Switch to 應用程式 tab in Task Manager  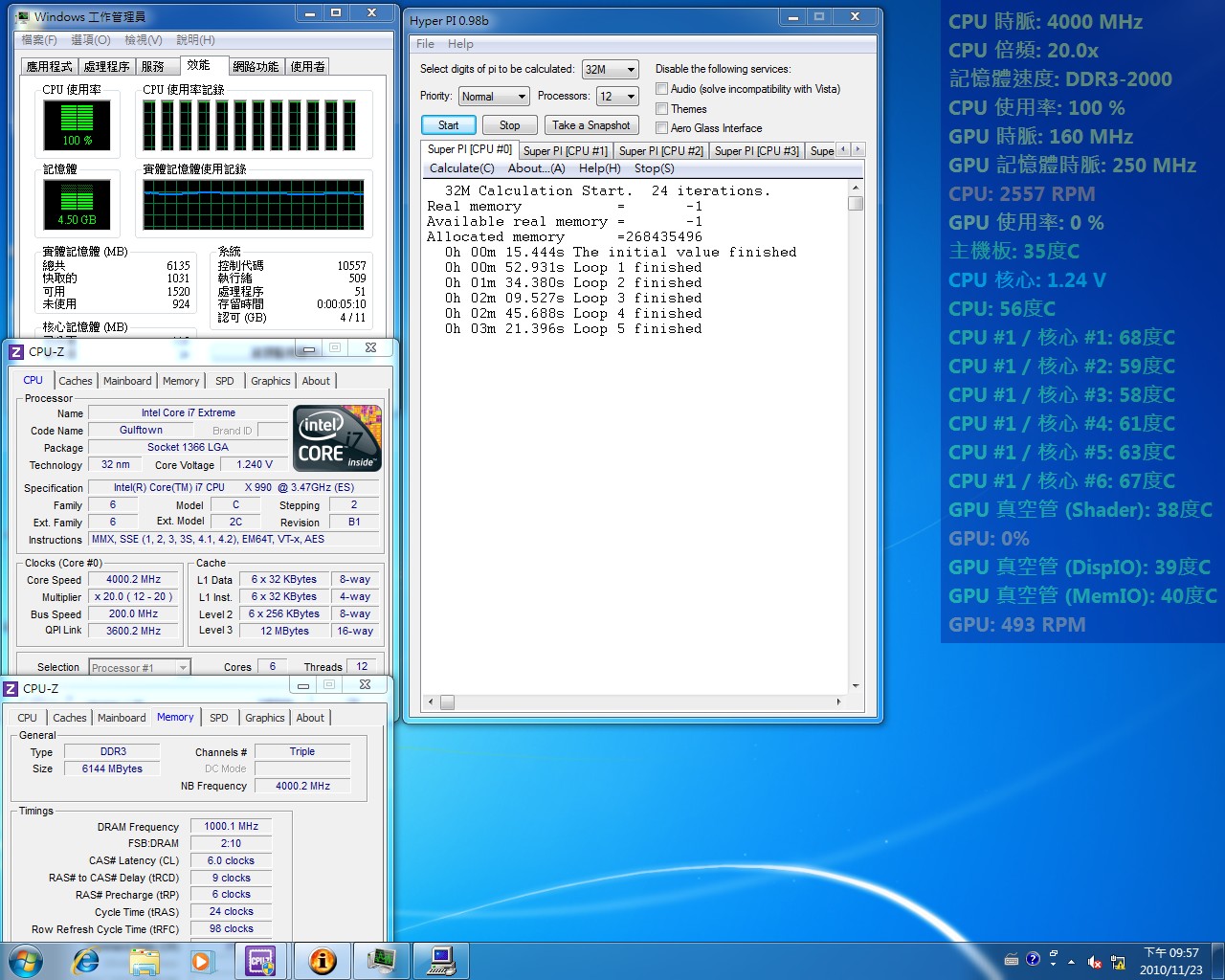coord(50,66)
